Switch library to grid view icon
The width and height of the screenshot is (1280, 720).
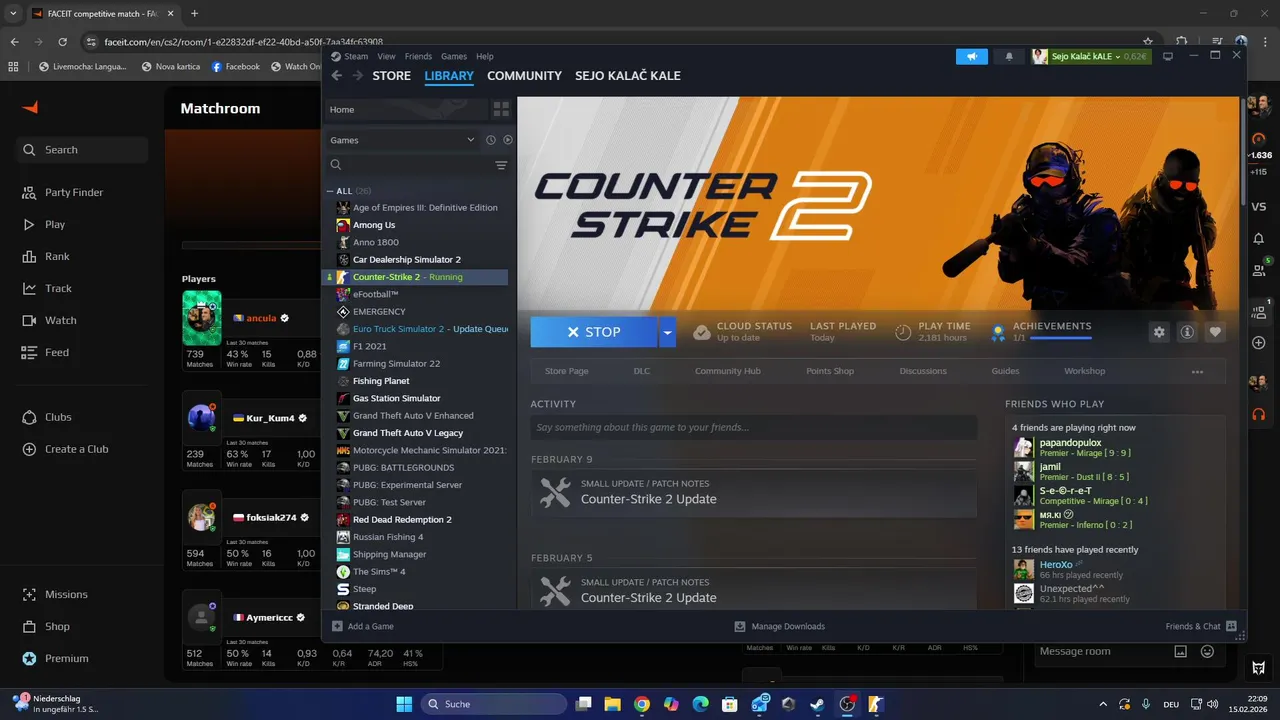click(501, 109)
